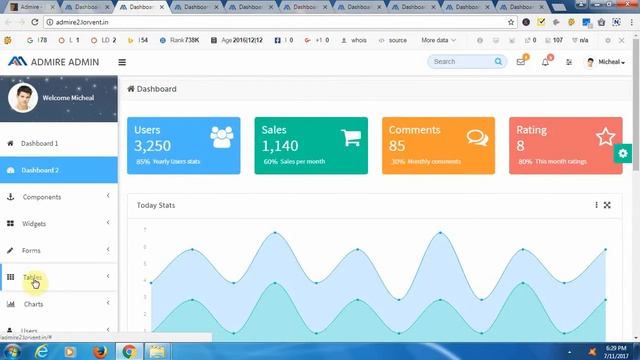The height and width of the screenshot is (360, 640).
Task: Open the mail messages icon
Action: pyautogui.click(x=521, y=62)
